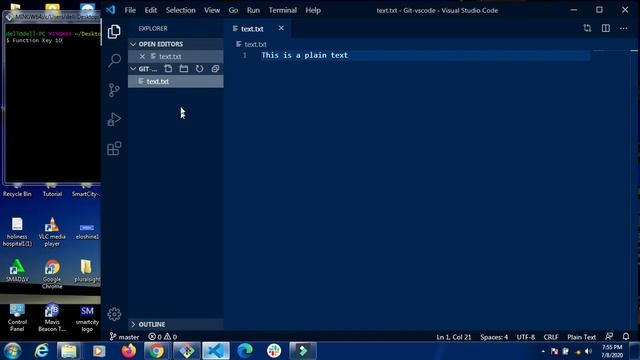Open the notifications bell in the status bar

tap(626, 337)
